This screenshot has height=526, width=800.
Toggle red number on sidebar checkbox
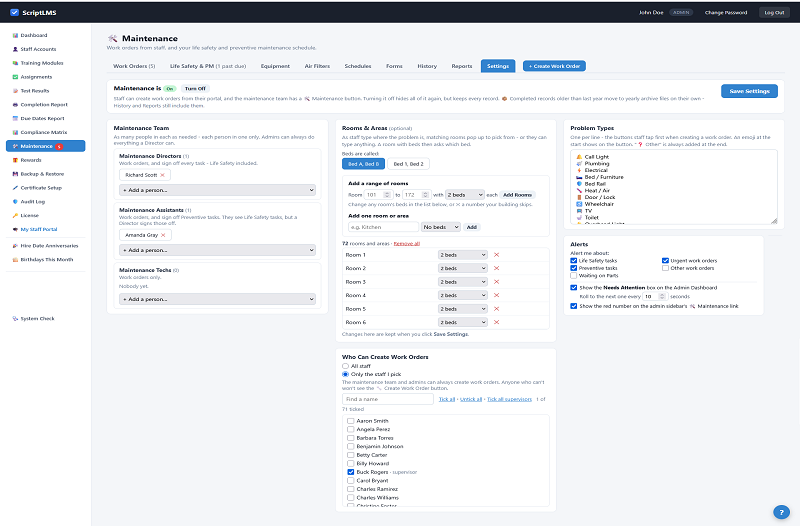pyautogui.click(x=573, y=306)
